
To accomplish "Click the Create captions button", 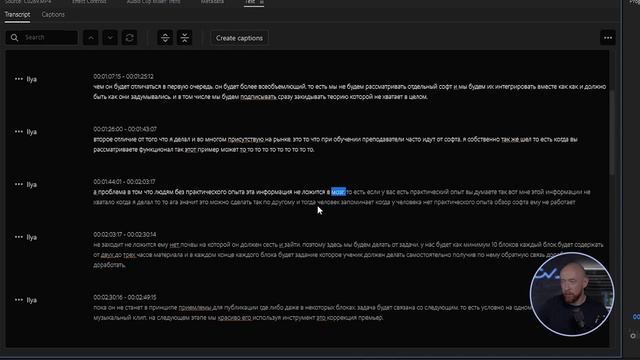I will pyautogui.click(x=239, y=38).
